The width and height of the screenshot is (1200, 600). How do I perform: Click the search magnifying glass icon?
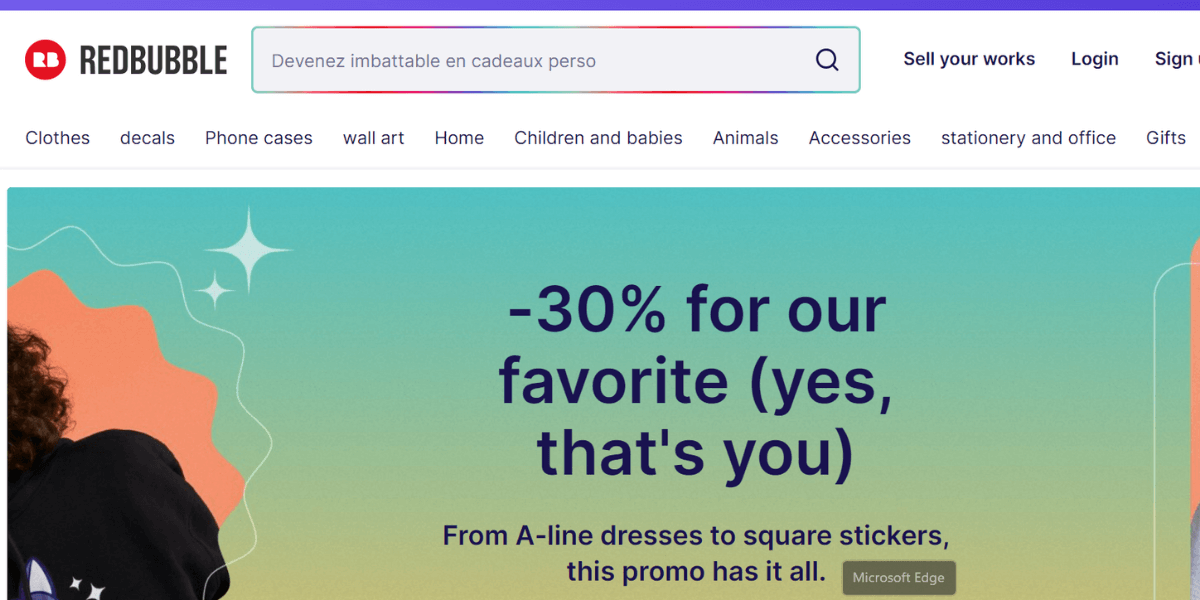coord(827,60)
